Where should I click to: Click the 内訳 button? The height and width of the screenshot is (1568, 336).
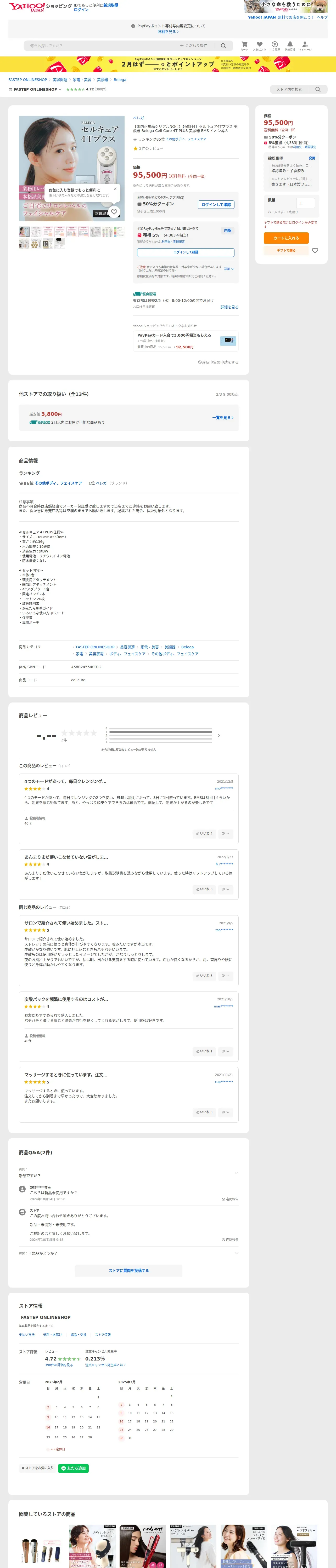227,231
